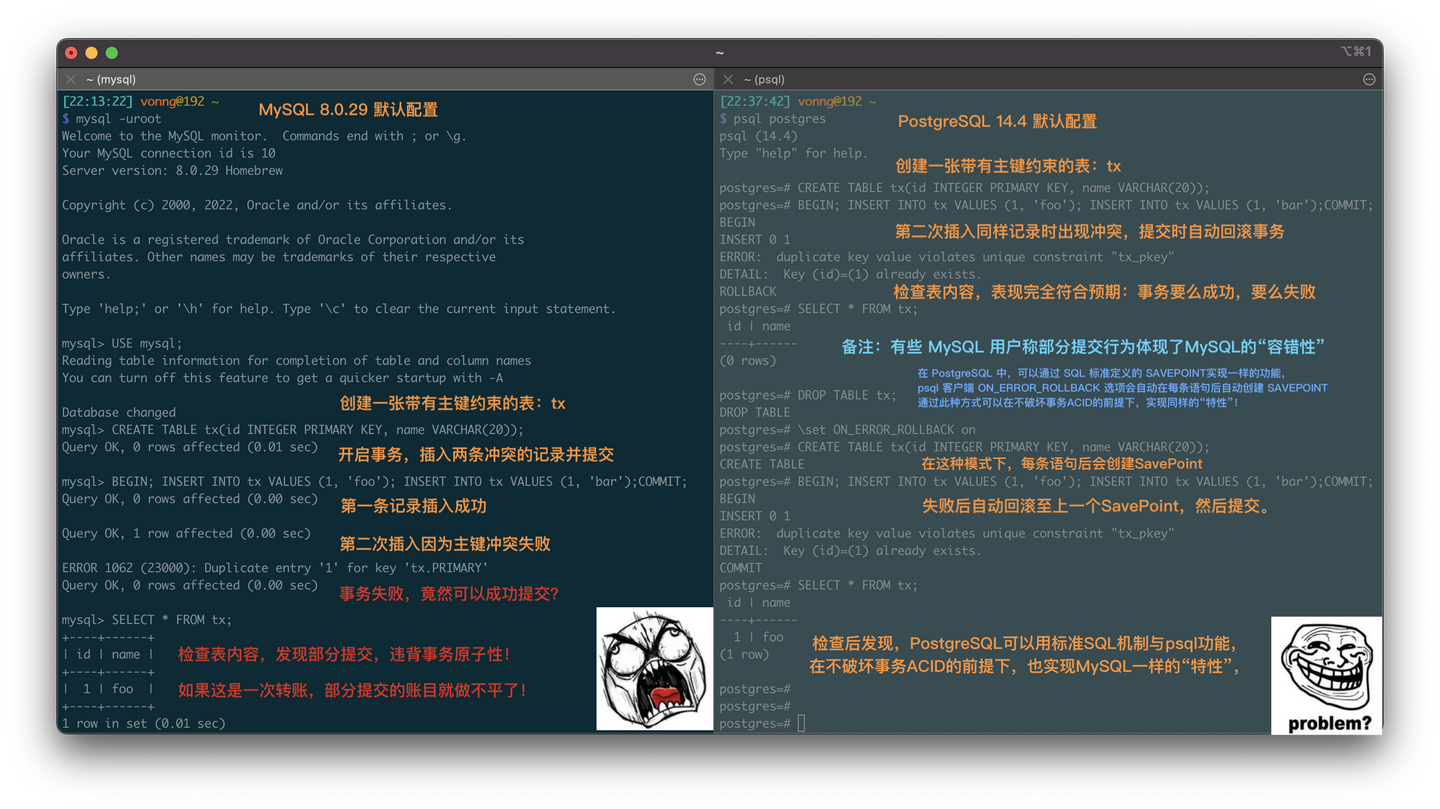Viewport: 1440px width, 809px height.
Task: Click the trollface 'problem?' meme image
Action: (1326, 676)
